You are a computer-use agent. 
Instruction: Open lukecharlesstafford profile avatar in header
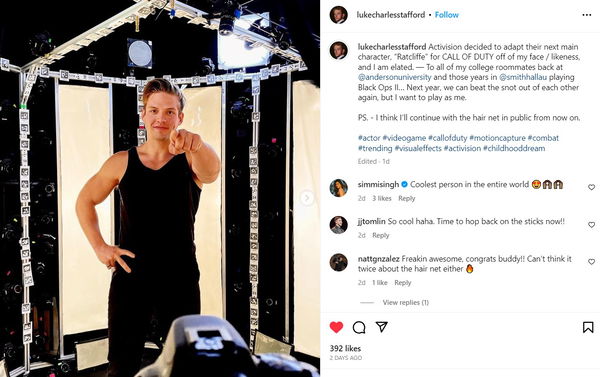339,15
